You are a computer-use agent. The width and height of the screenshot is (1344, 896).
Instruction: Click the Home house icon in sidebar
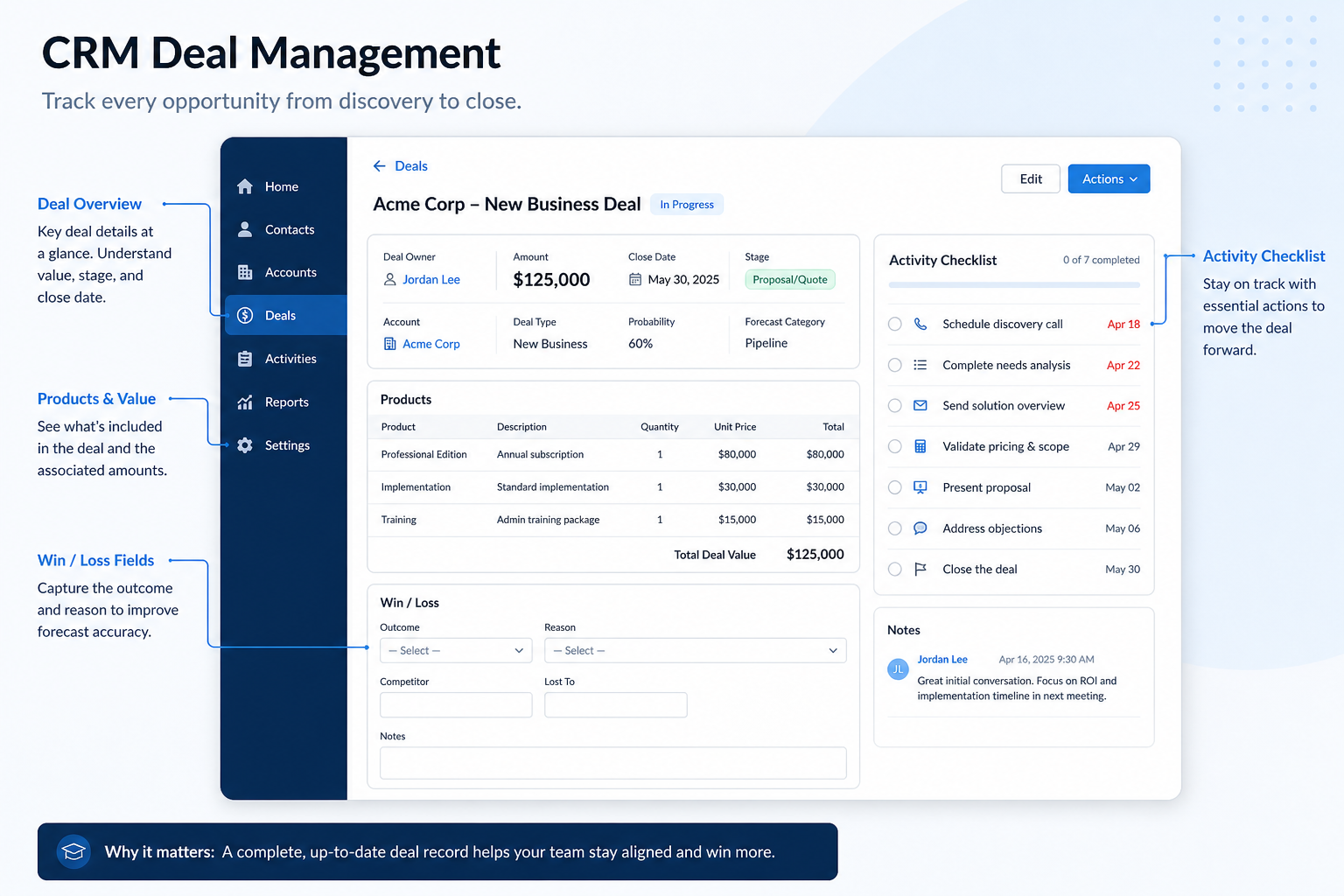245,186
